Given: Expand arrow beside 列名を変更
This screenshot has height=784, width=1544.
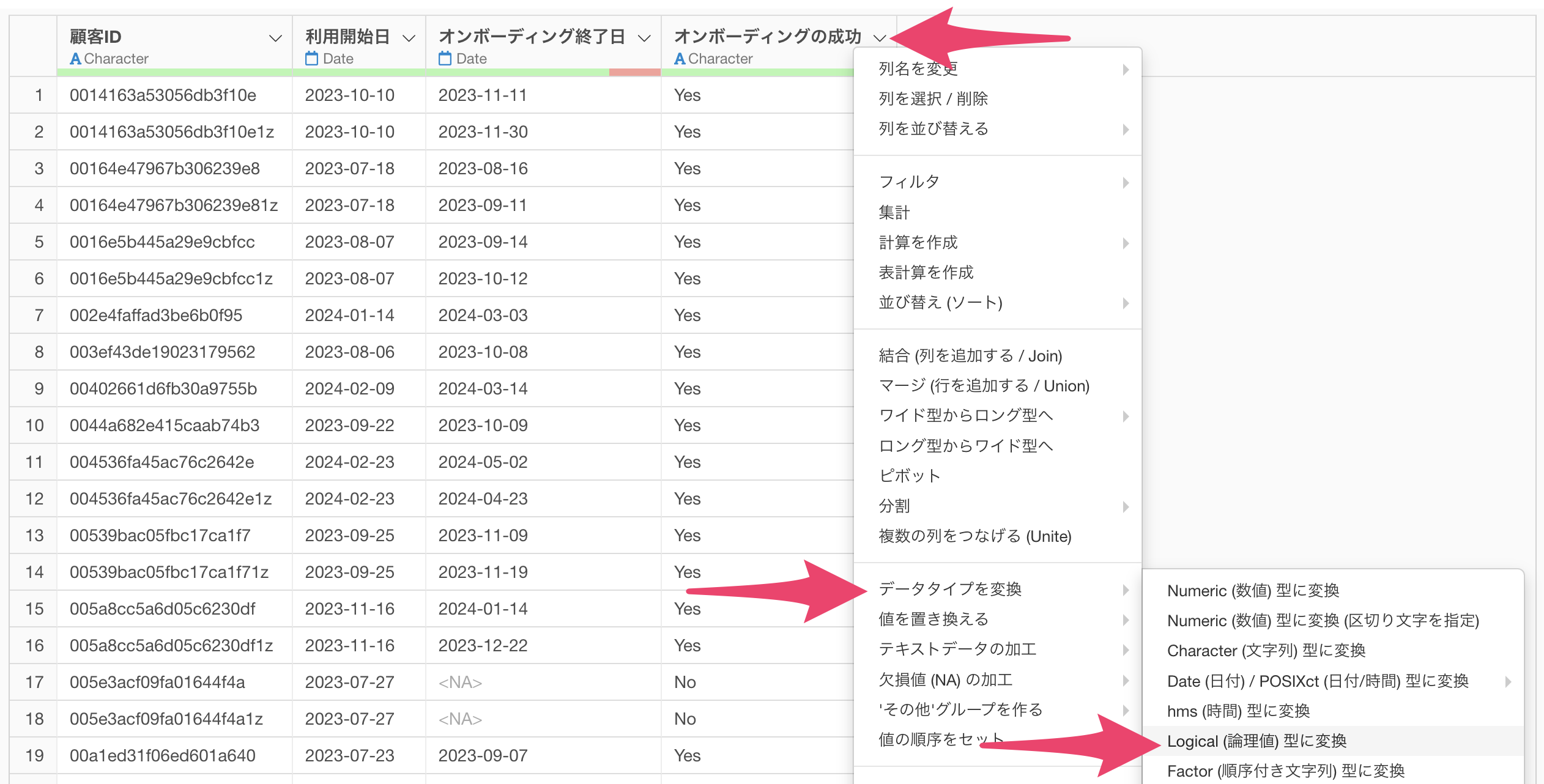Looking at the screenshot, I should (1126, 69).
